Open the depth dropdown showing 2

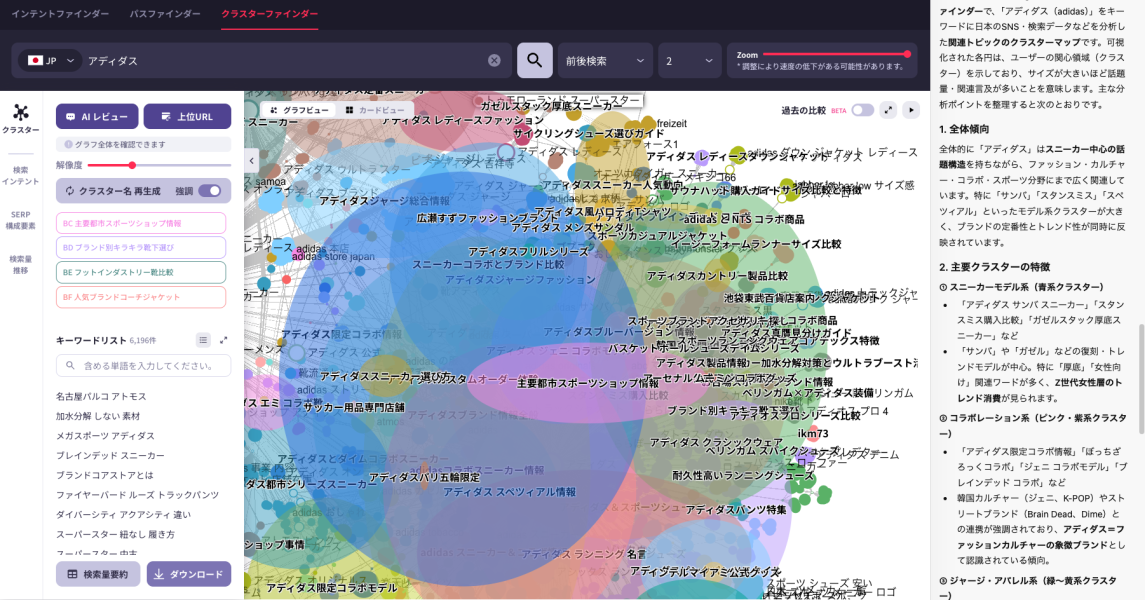(687, 61)
